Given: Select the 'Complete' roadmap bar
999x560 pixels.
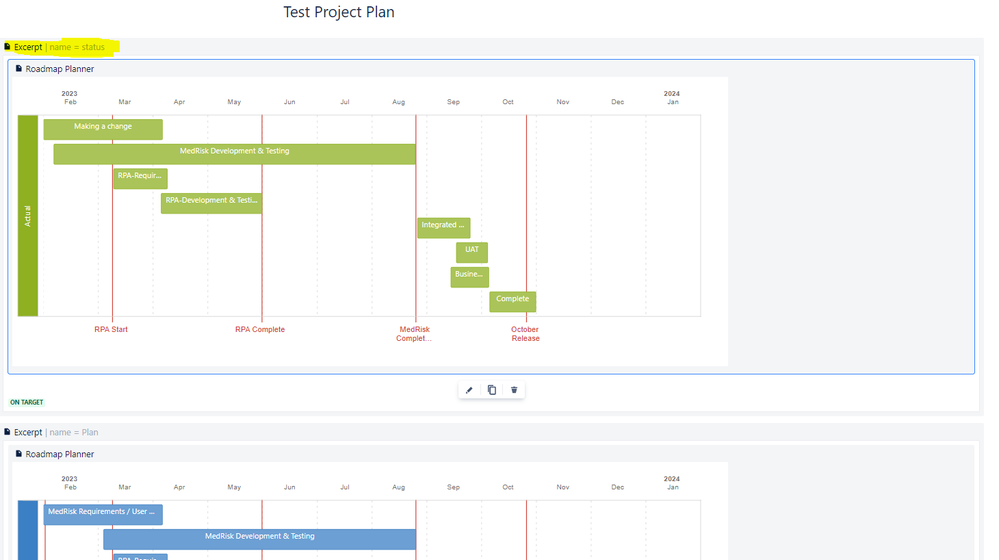Looking at the screenshot, I should tap(512, 301).
